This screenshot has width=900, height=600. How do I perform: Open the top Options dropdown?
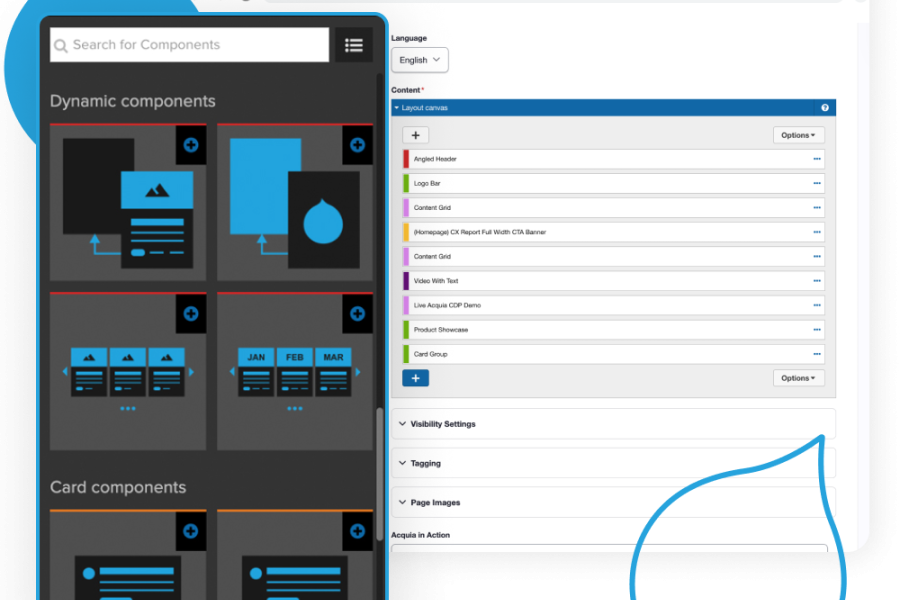[x=797, y=135]
